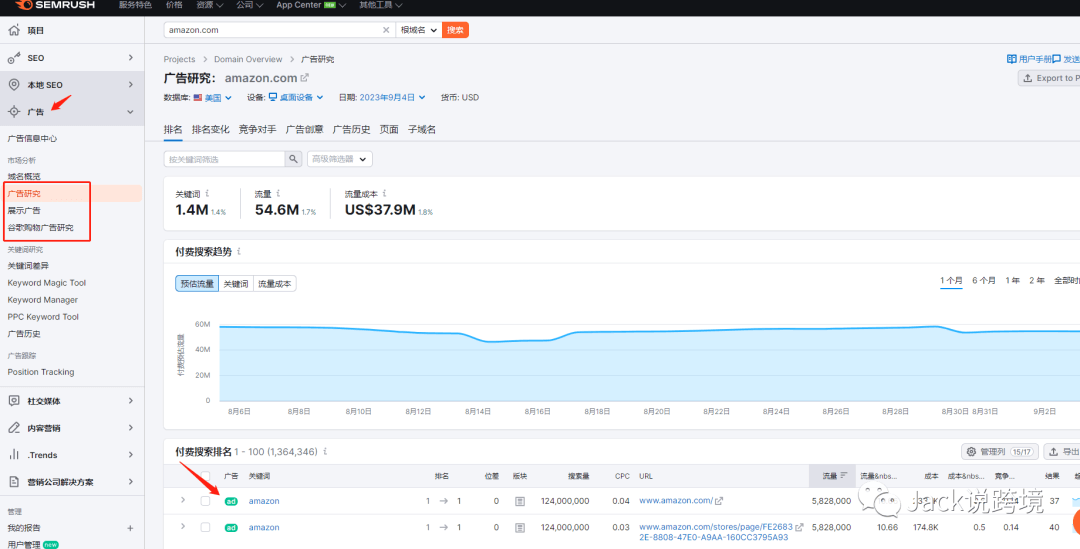The width and height of the screenshot is (1080, 549).
Task: Switch to the 竞争对手 tab
Action: pyautogui.click(x=258, y=130)
